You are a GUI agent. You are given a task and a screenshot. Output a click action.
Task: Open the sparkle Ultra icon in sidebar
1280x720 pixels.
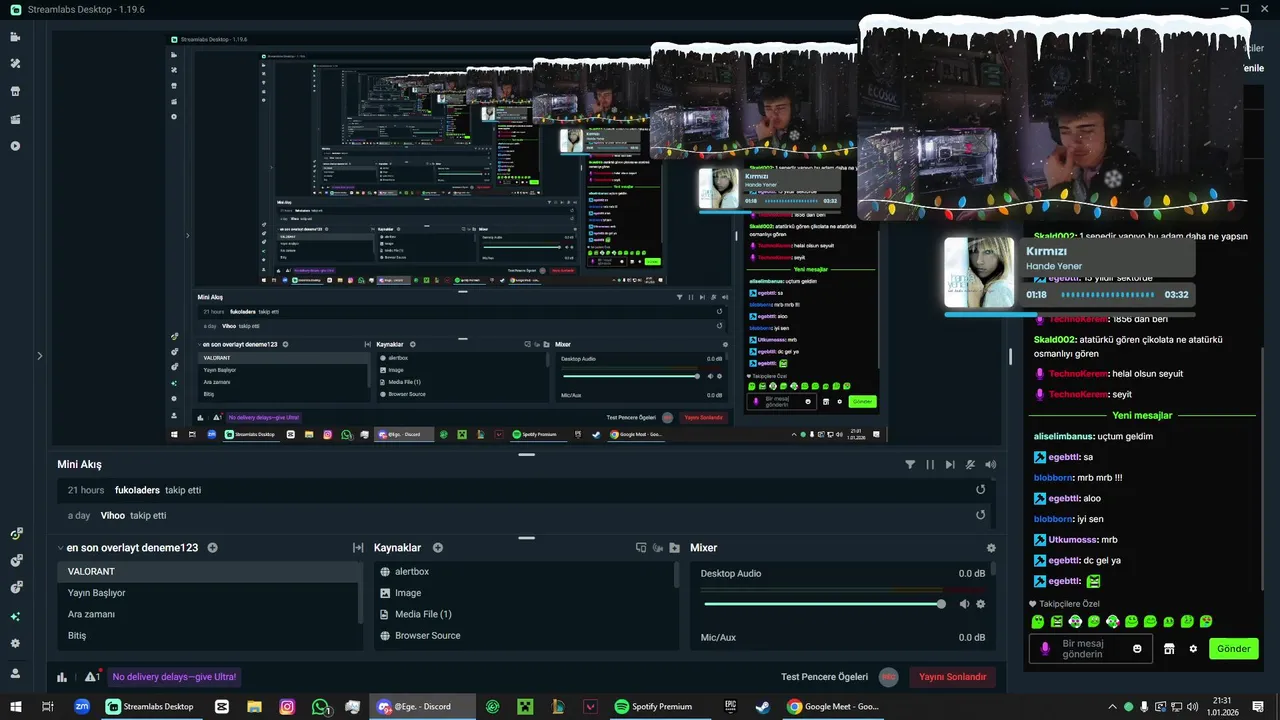(15, 617)
